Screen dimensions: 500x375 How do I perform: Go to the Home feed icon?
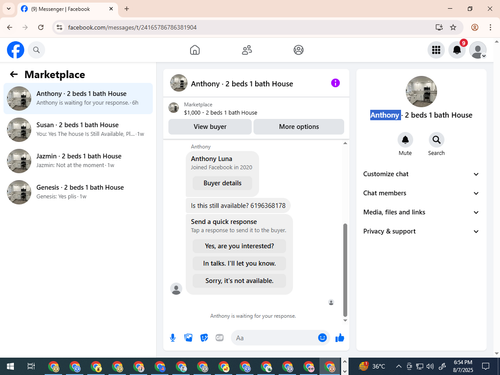195,50
